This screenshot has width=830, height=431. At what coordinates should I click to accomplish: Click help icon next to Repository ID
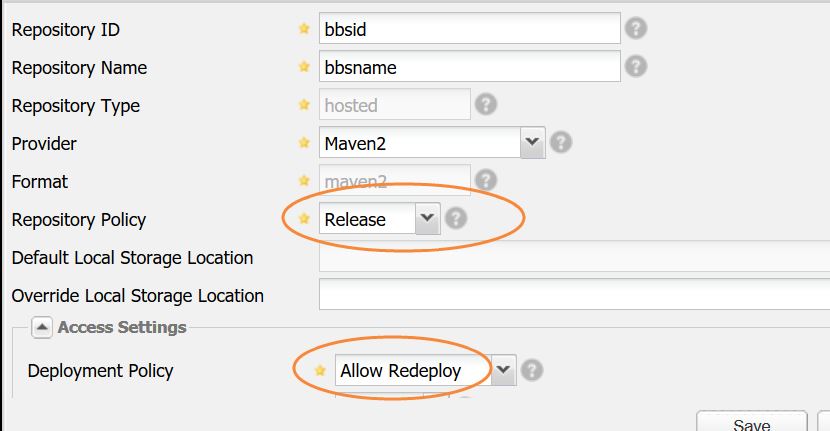(x=635, y=28)
